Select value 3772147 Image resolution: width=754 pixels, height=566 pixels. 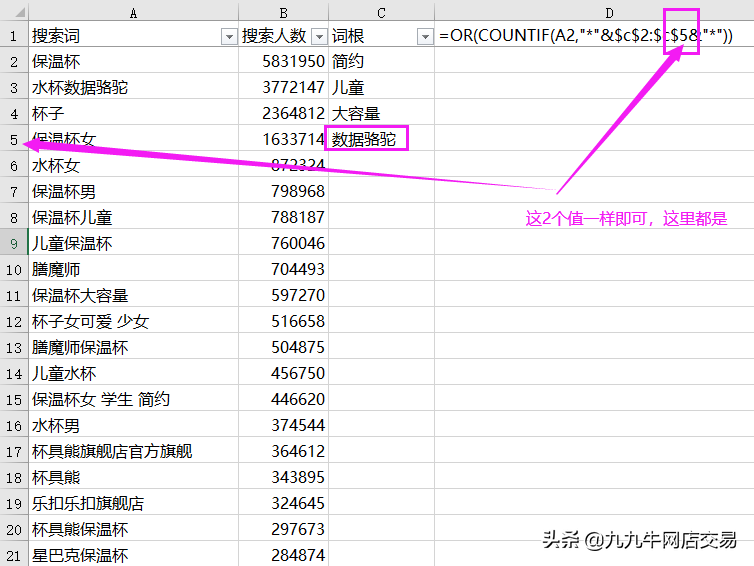283,88
